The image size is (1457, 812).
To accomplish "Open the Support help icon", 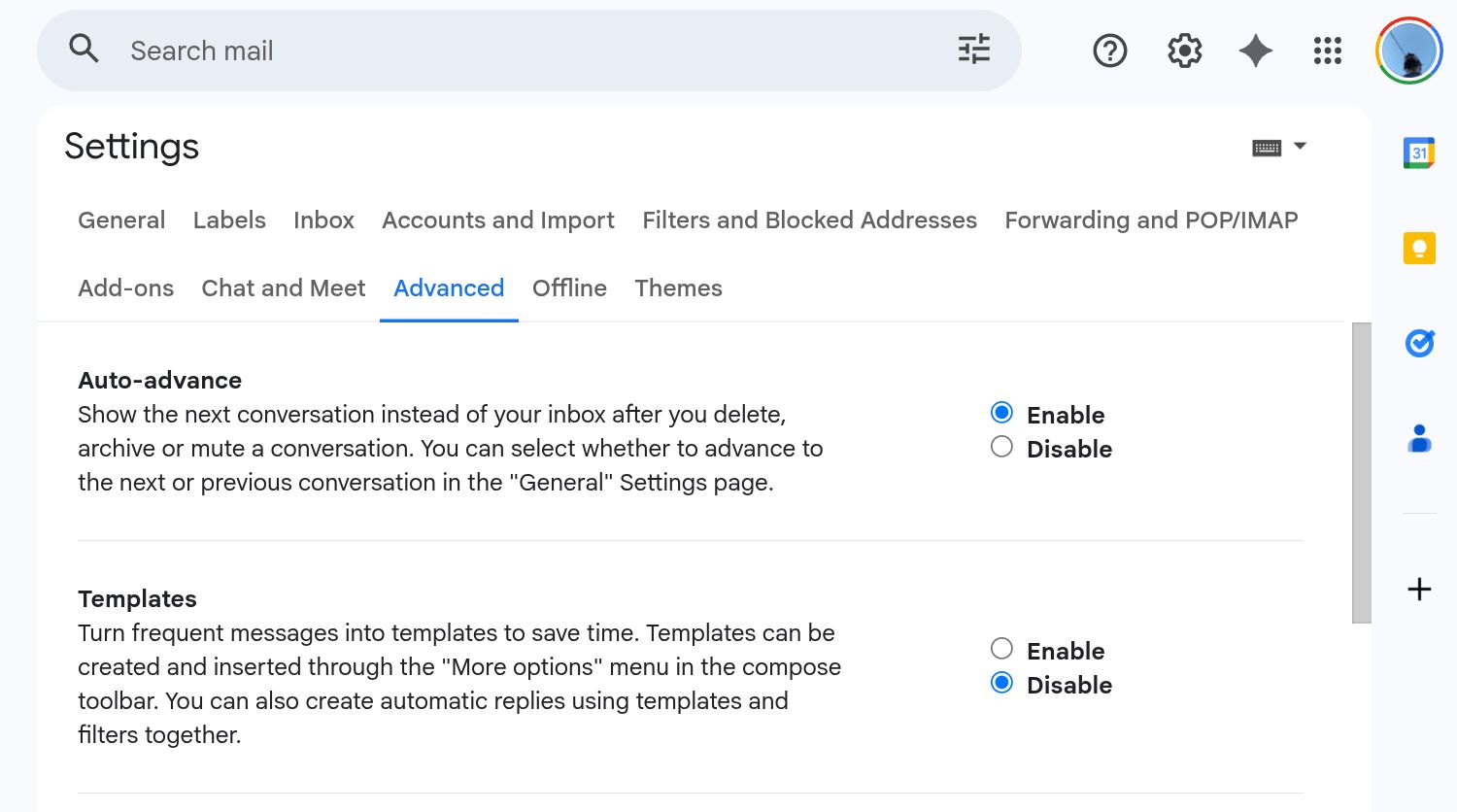I will point(1109,51).
